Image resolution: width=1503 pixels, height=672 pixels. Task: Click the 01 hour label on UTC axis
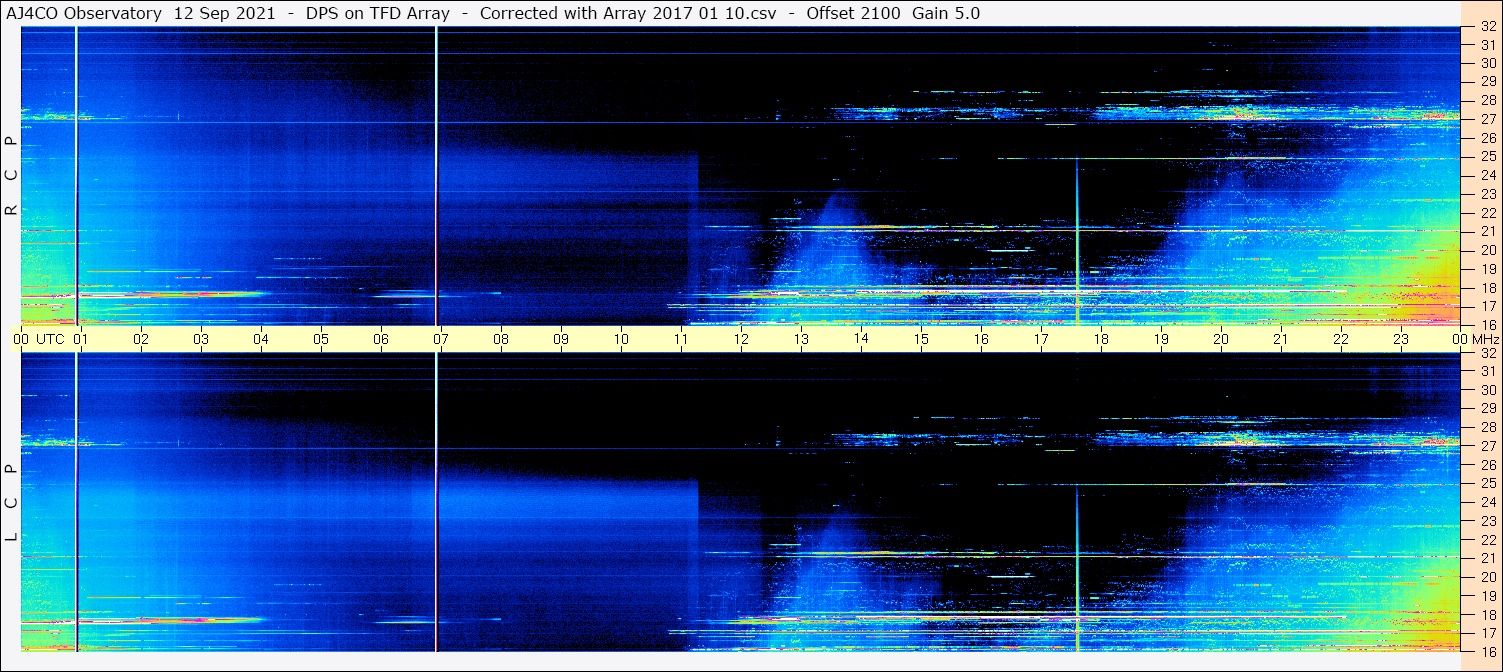(81, 339)
